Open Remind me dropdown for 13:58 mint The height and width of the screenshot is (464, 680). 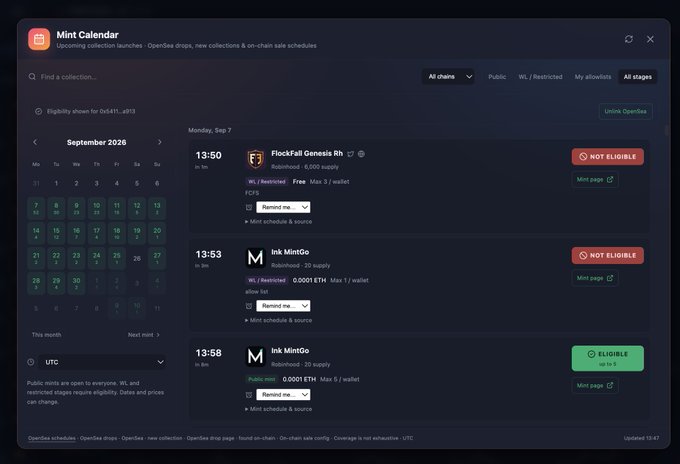283,395
